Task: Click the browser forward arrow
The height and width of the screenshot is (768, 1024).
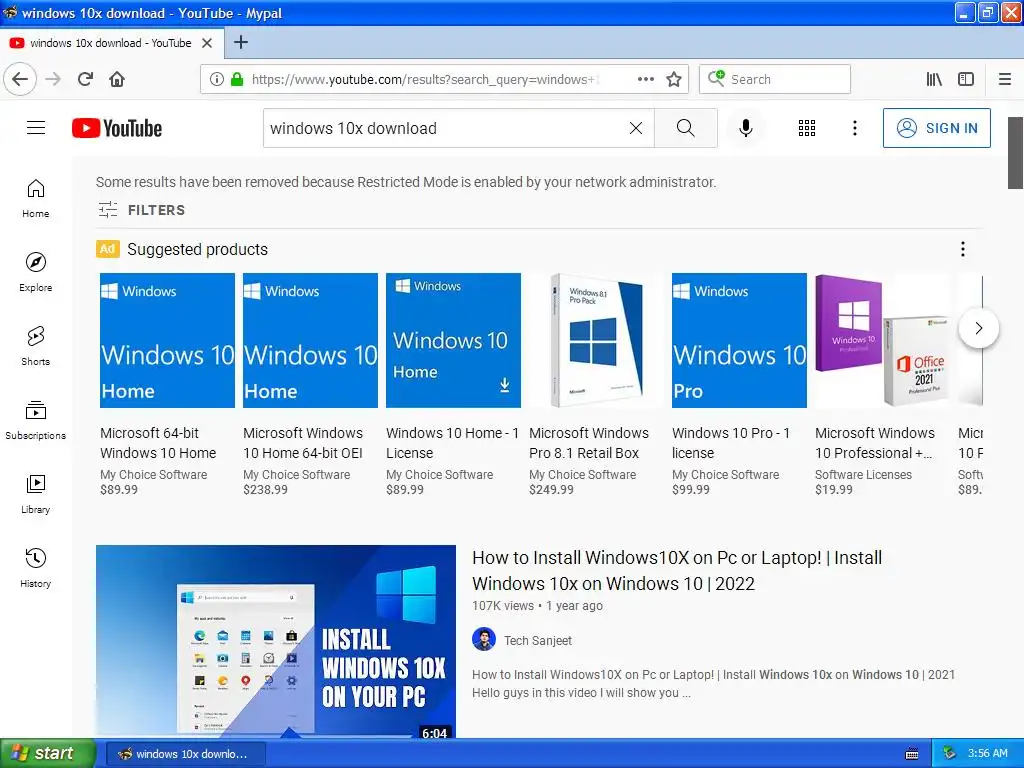Action: [x=54, y=79]
